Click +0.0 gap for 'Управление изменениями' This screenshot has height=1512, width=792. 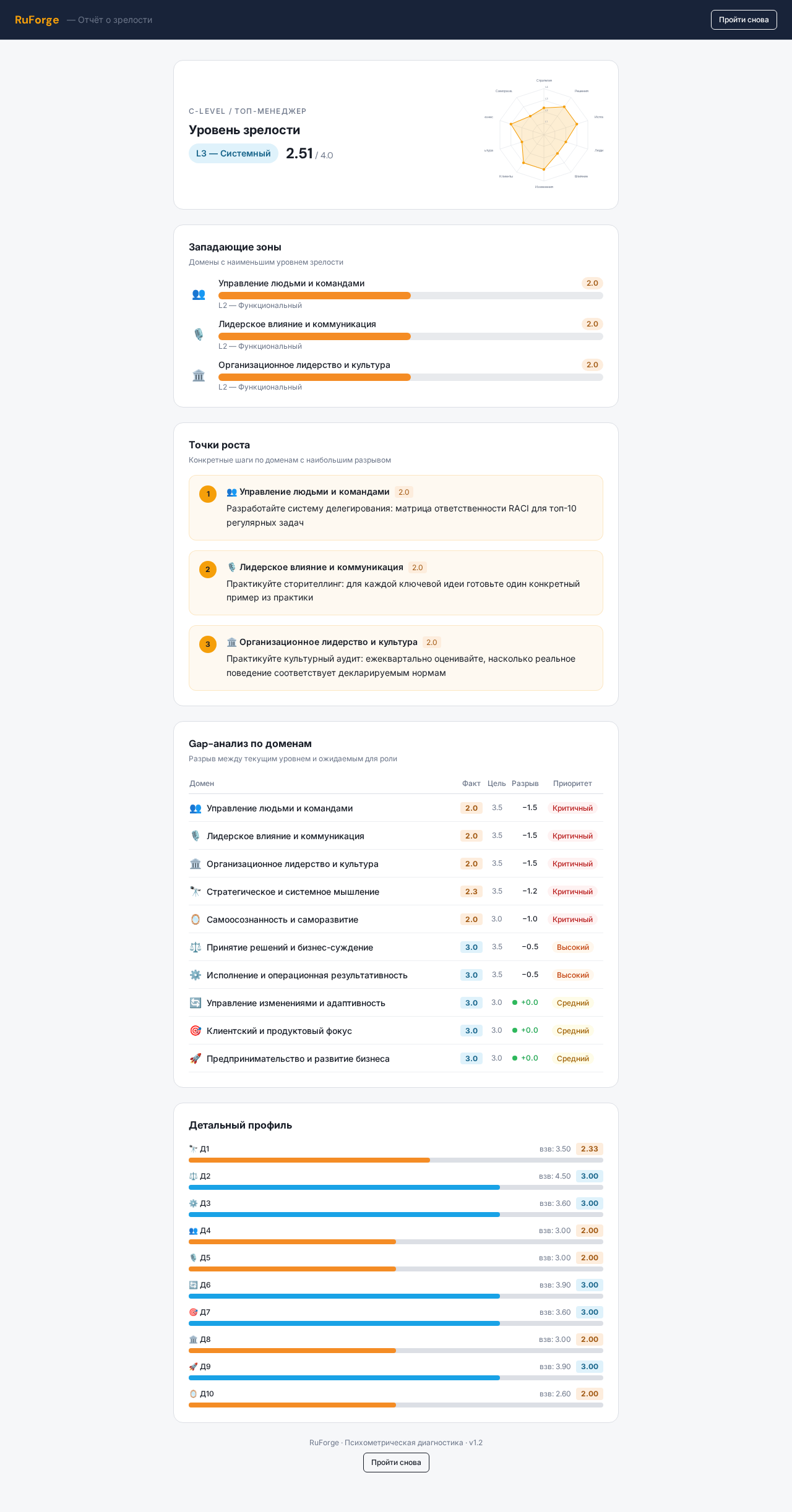point(525,1002)
